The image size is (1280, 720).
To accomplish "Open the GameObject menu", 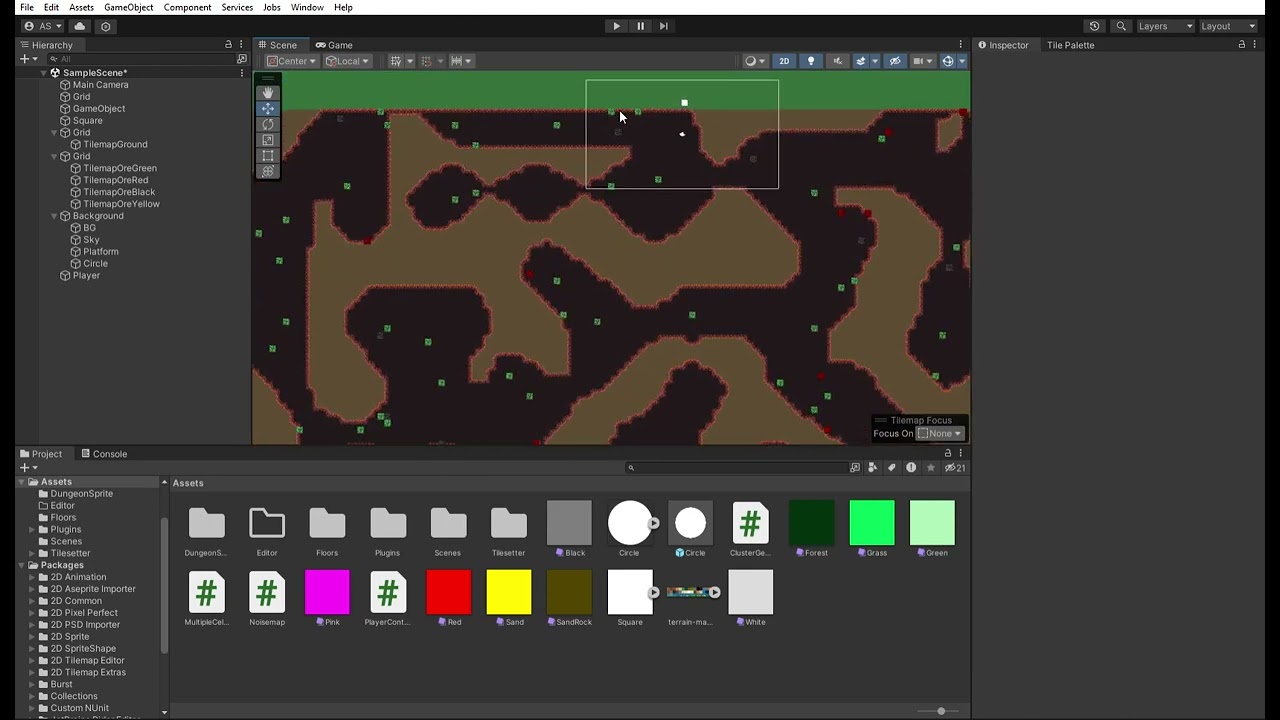I will click(x=129, y=7).
